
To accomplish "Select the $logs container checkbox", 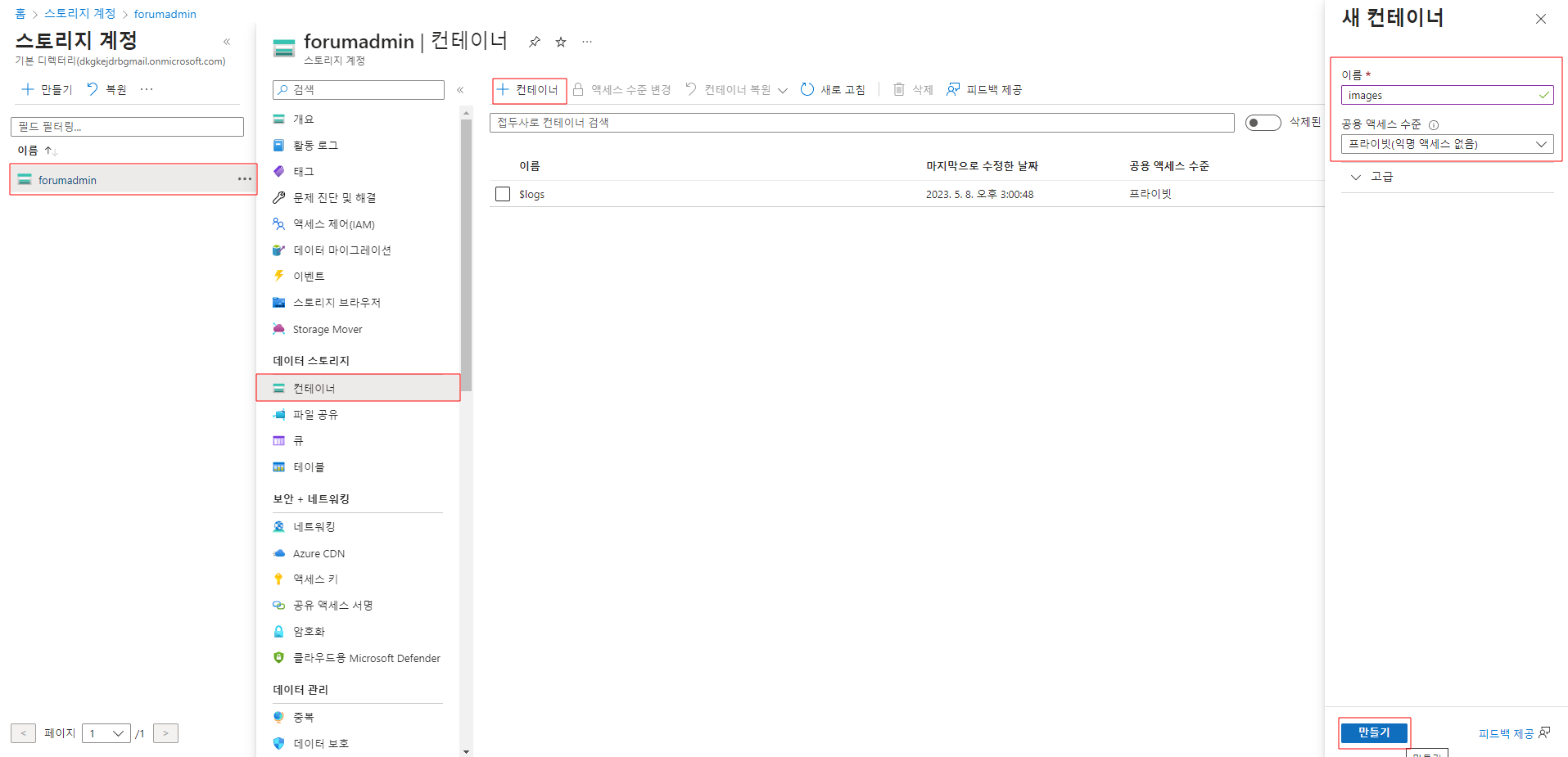I will [503, 194].
